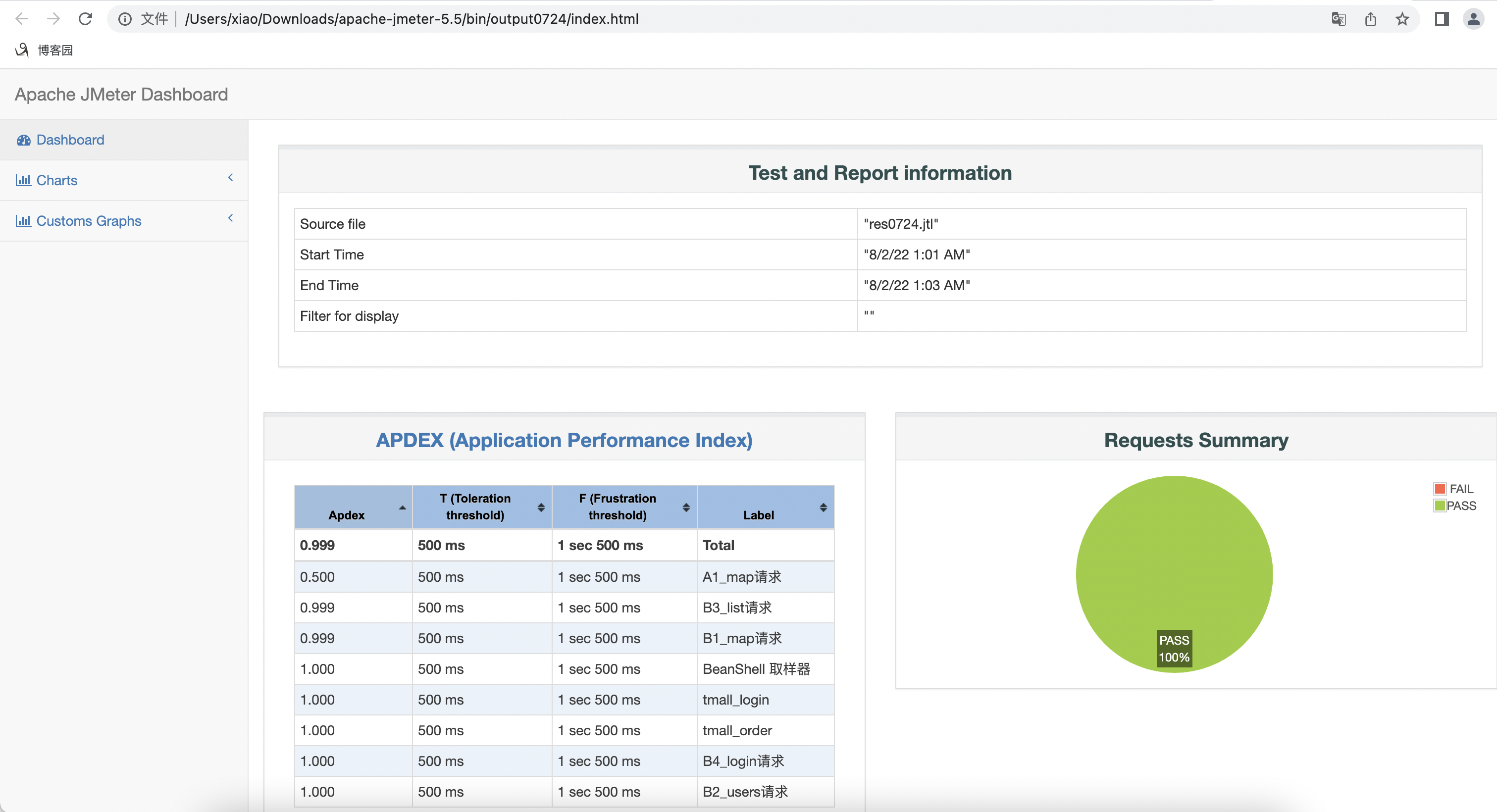This screenshot has width=1497, height=812.
Task: Click the share page icon
Action: click(x=1370, y=19)
